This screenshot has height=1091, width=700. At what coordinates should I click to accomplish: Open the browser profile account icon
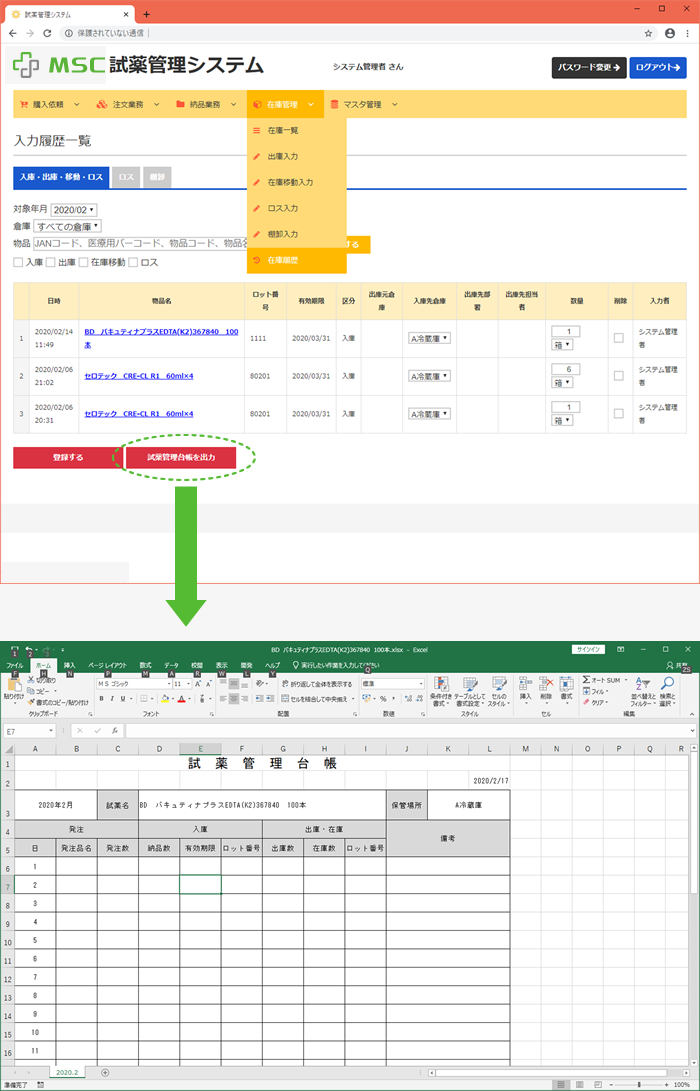670,33
